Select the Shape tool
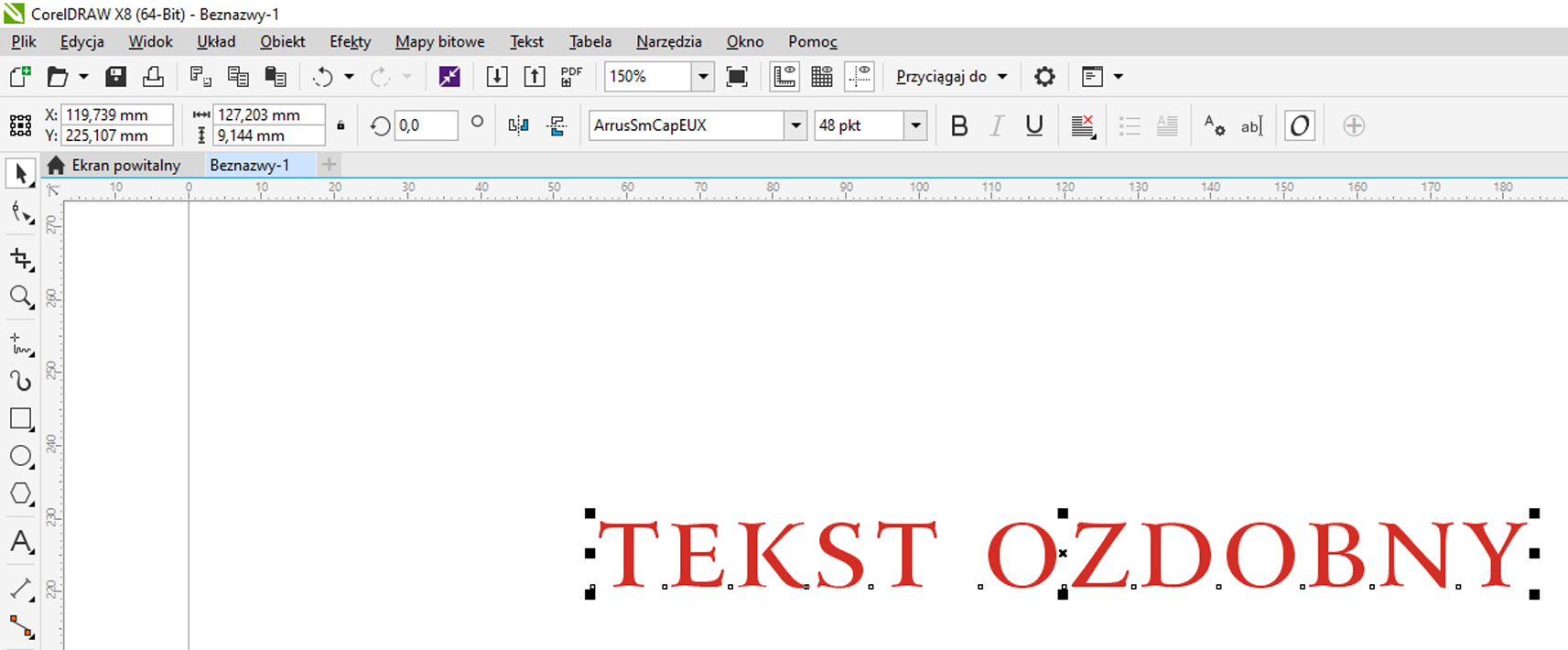 coord(21,214)
